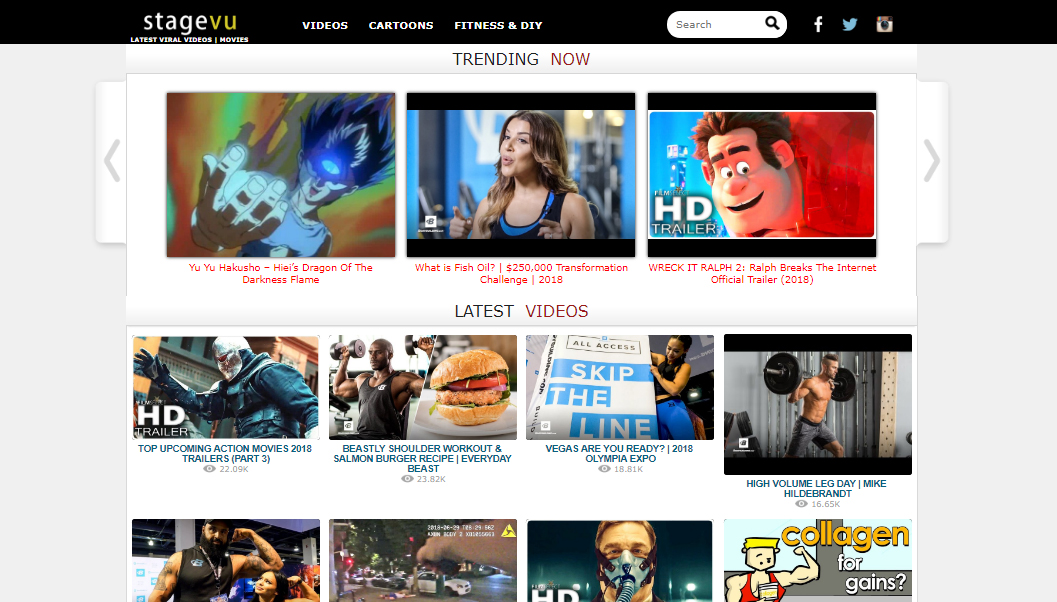Click the action movies HD trailer thumbnail
The height and width of the screenshot is (602, 1057).
tap(226, 388)
